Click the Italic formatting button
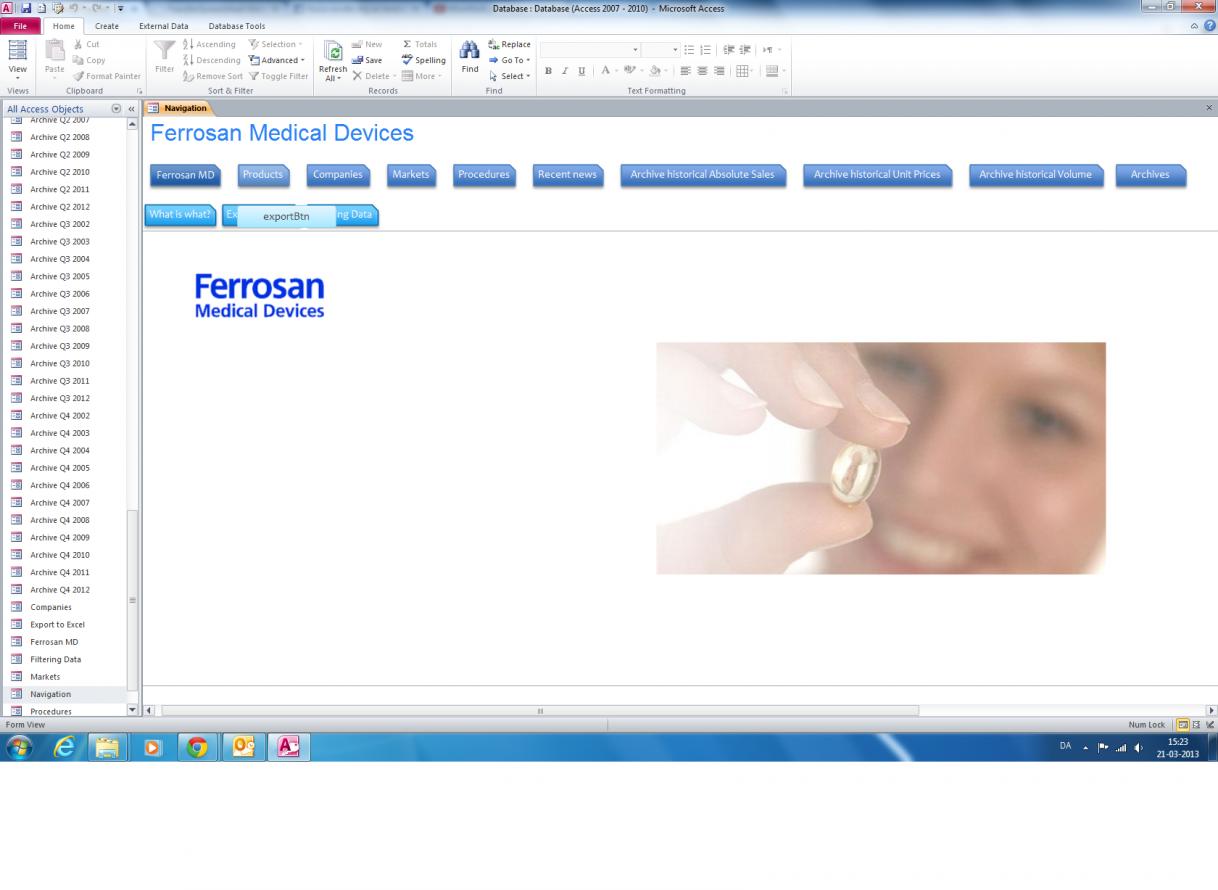Screen dimensions: 1218x890 click(x=564, y=71)
